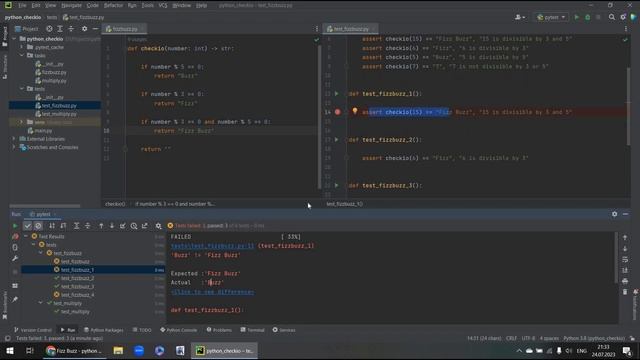Open Version Control tool window
The height and width of the screenshot is (360, 640).
click(x=33, y=330)
